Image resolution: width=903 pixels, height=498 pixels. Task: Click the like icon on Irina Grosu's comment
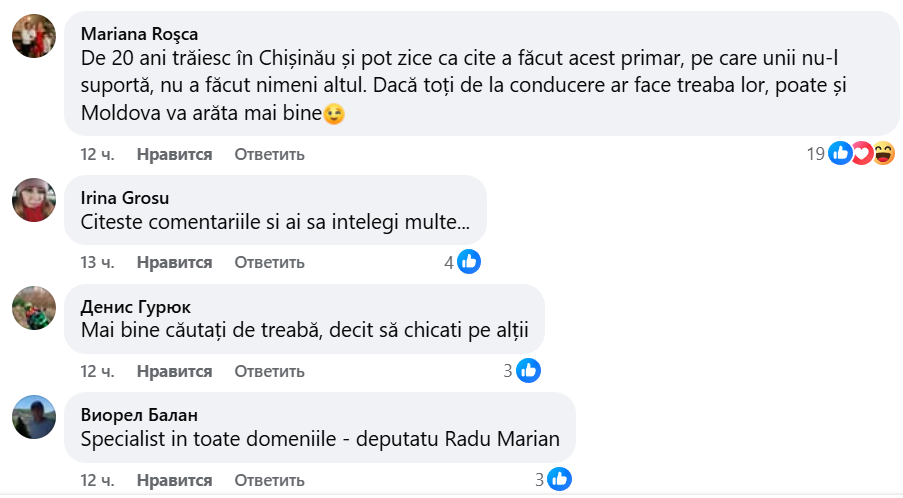tap(469, 263)
